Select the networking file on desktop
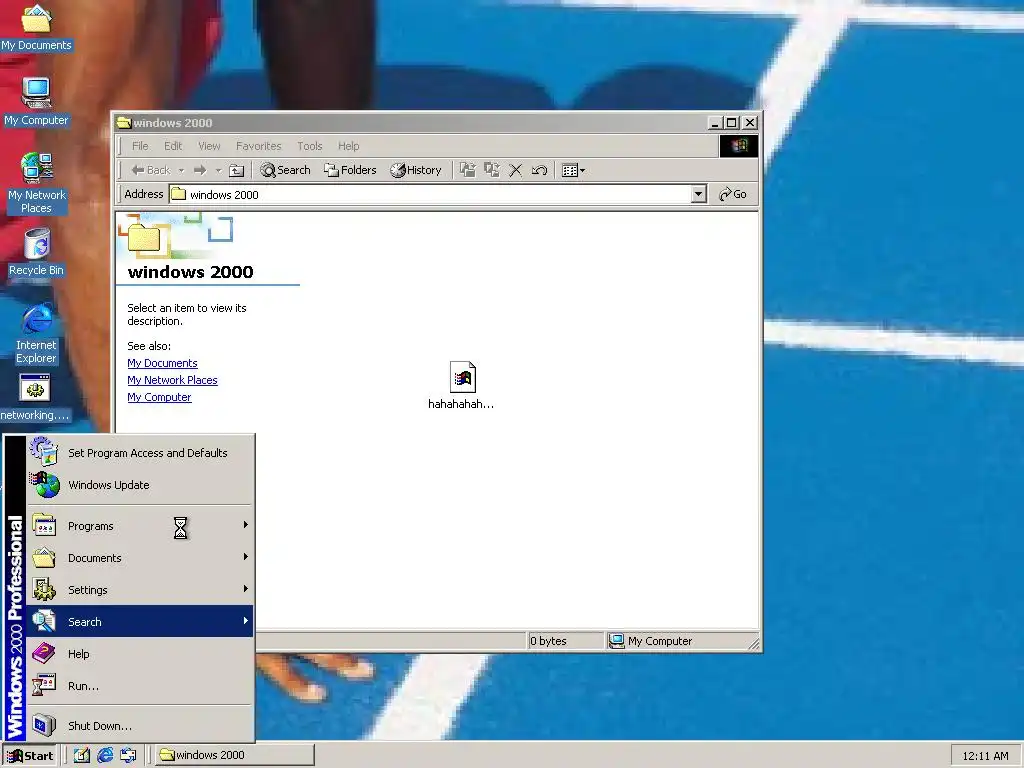The width and height of the screenshot is (1024, 768). [x=35, y=397]
